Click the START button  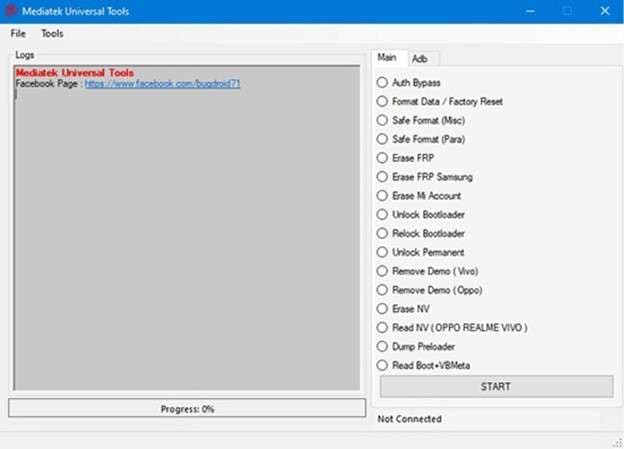click(x=496, y=387)
